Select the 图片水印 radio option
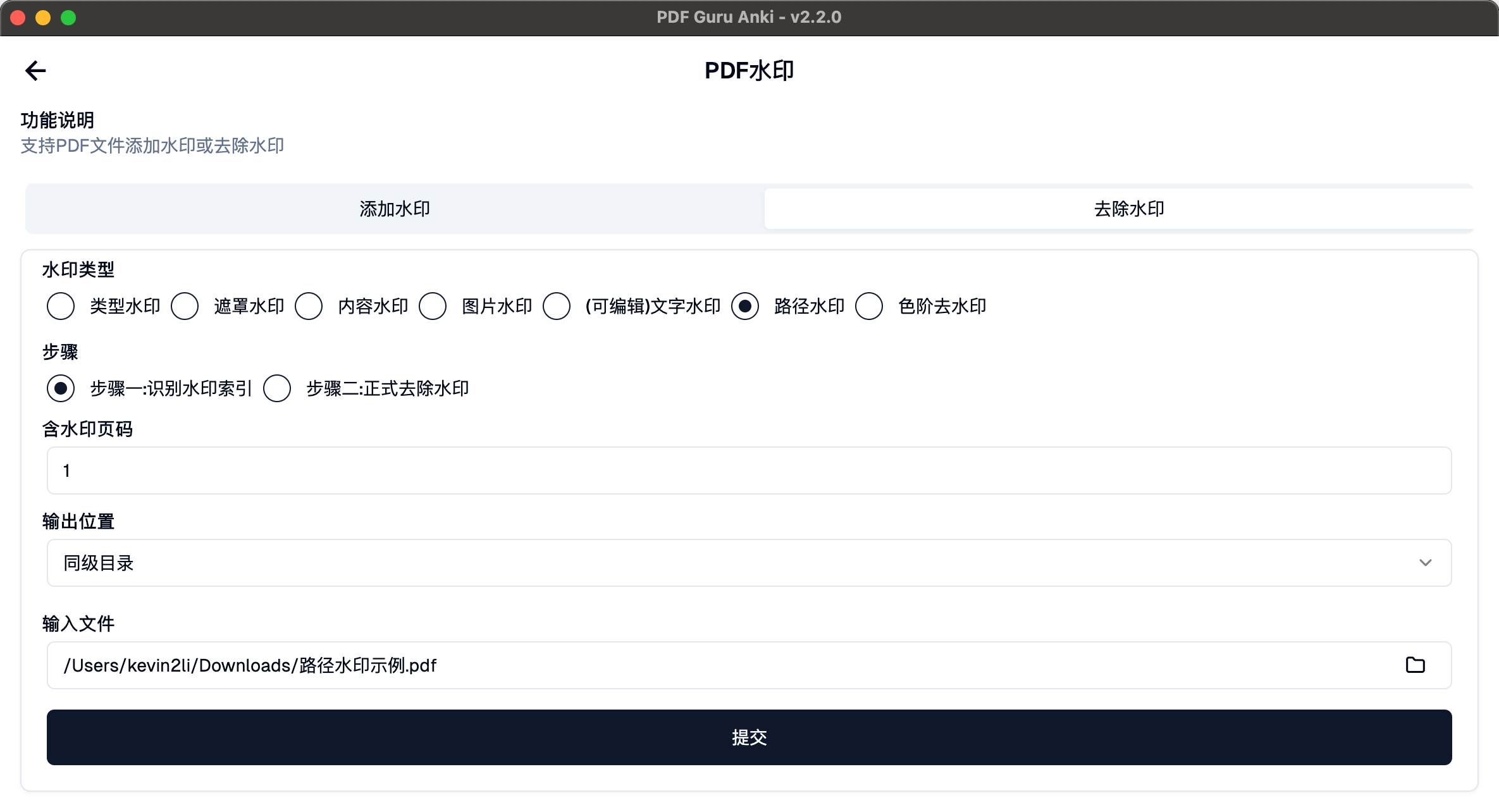The width and height of the screenshot is (1499, 812). pos(433,306)
